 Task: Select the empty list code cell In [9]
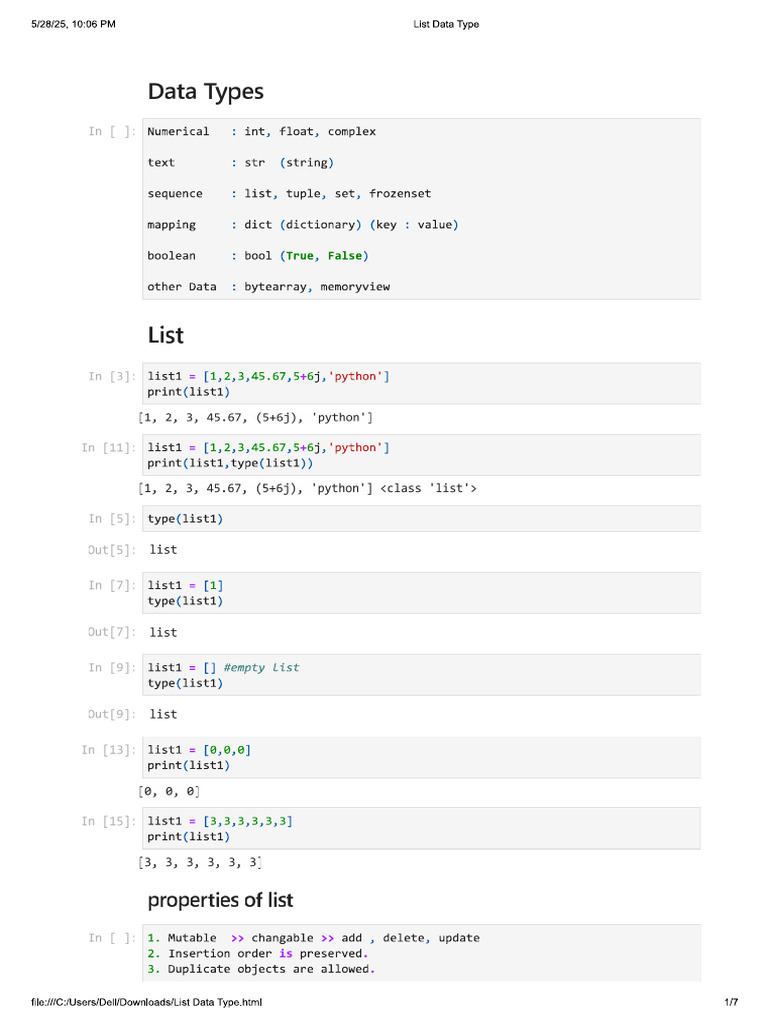click(421, 675)
